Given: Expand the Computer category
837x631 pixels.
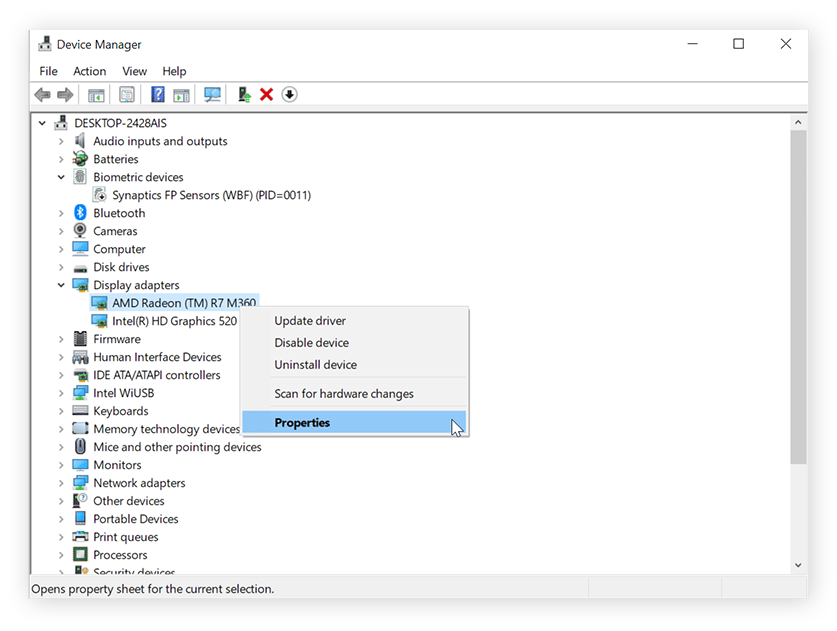Looking at the screenshot, I should (x=61, y=249).
